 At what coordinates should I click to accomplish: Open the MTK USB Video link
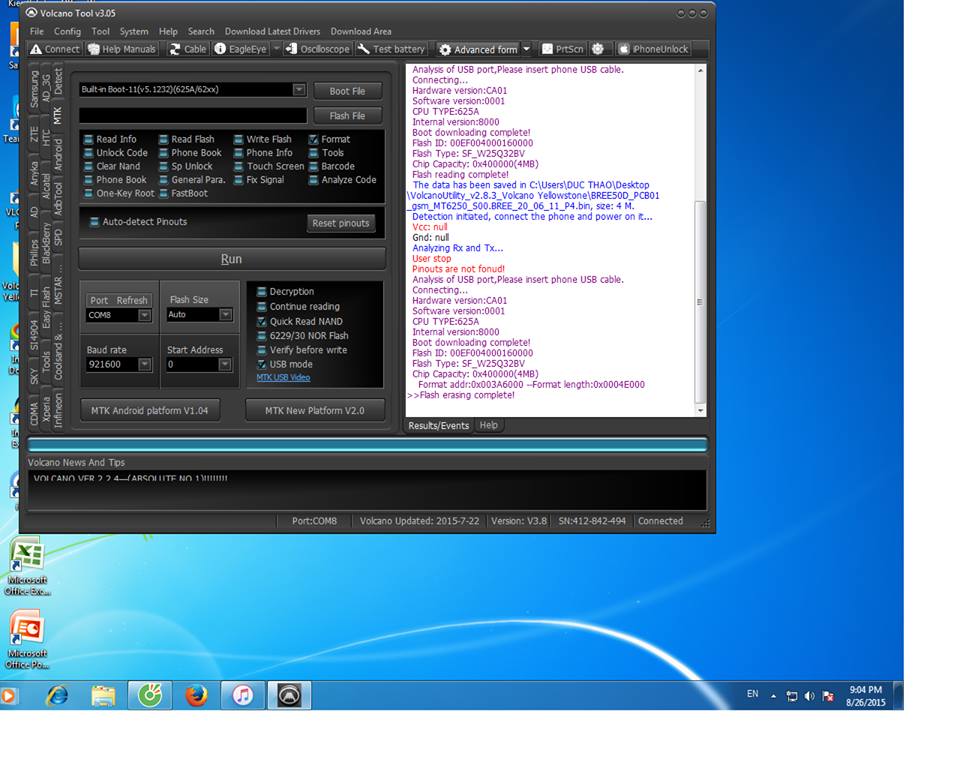tap(283, 377)
